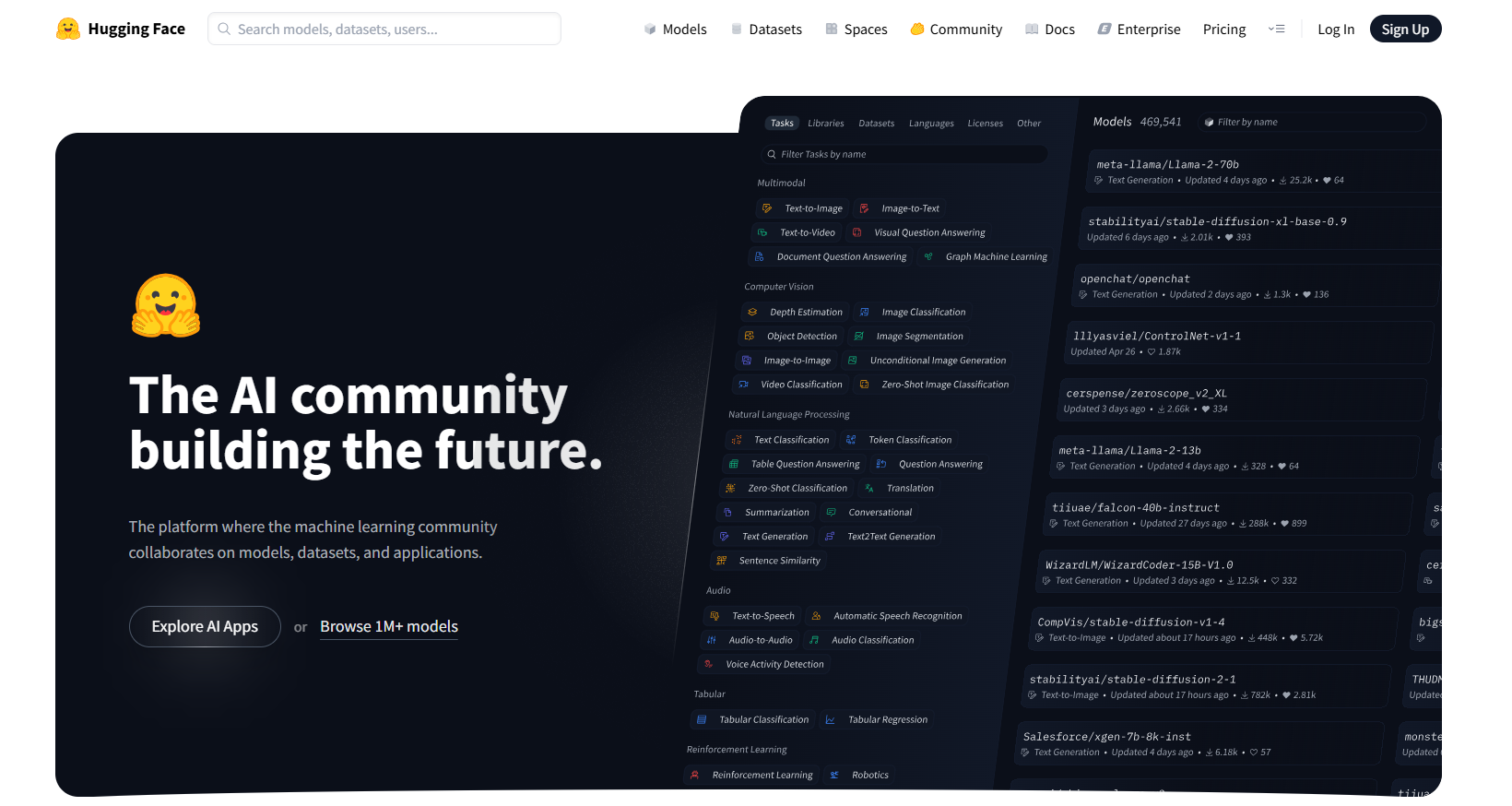Click the Depth Estimation task icon
1512x806 pixels.
click(x=752, y=312)
